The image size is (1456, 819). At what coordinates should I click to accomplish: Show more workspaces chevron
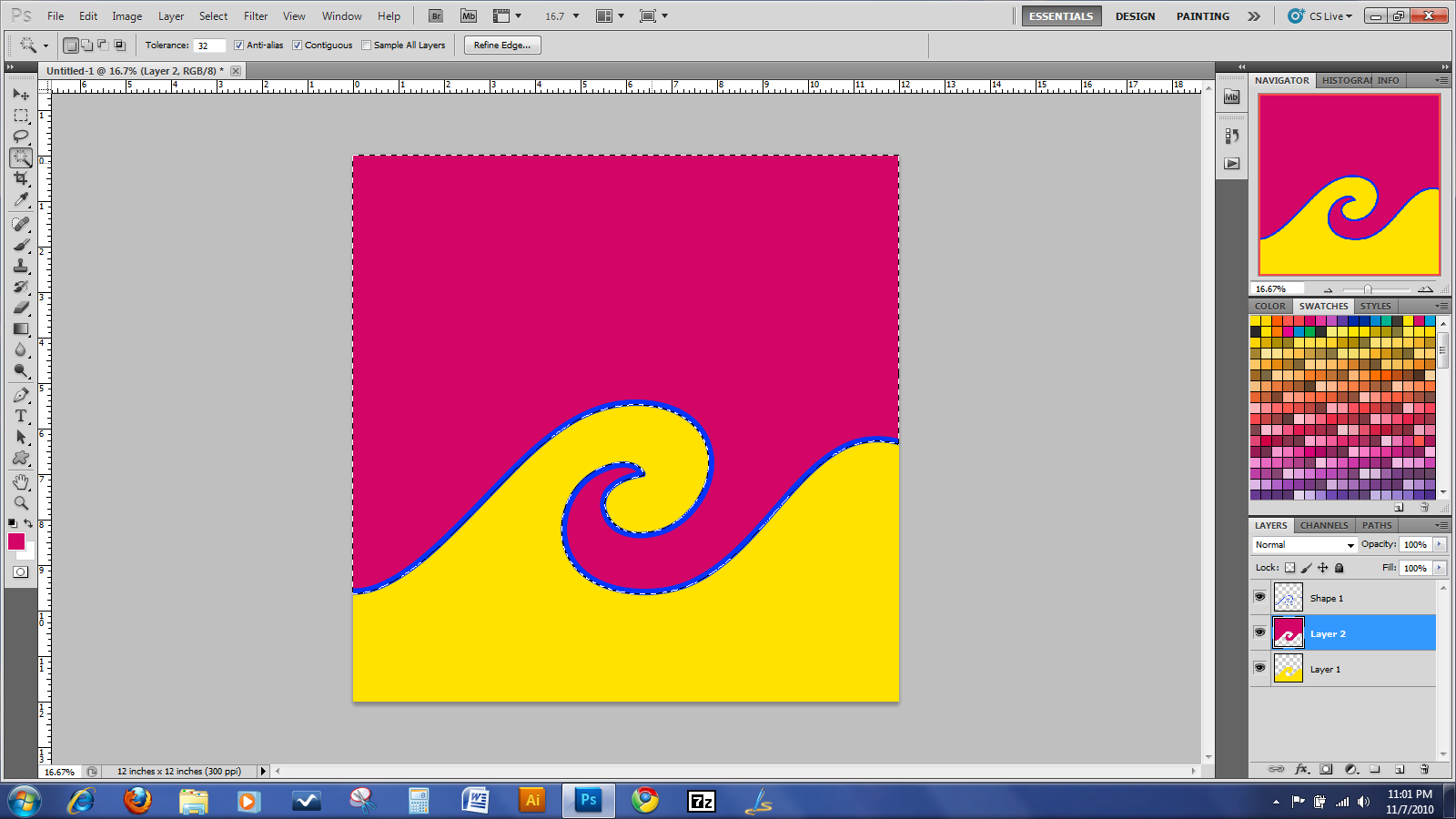(1254, 16)
